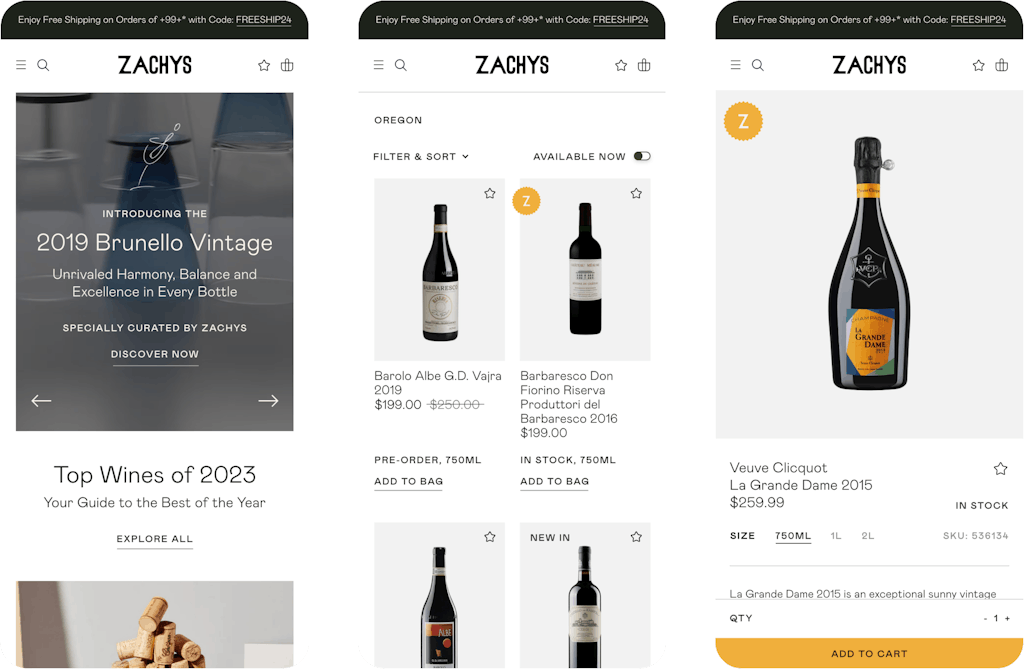The image size is (1024, 669).
Task: Click search icon on Oregon listing screen
Action: tap(400, 65)
